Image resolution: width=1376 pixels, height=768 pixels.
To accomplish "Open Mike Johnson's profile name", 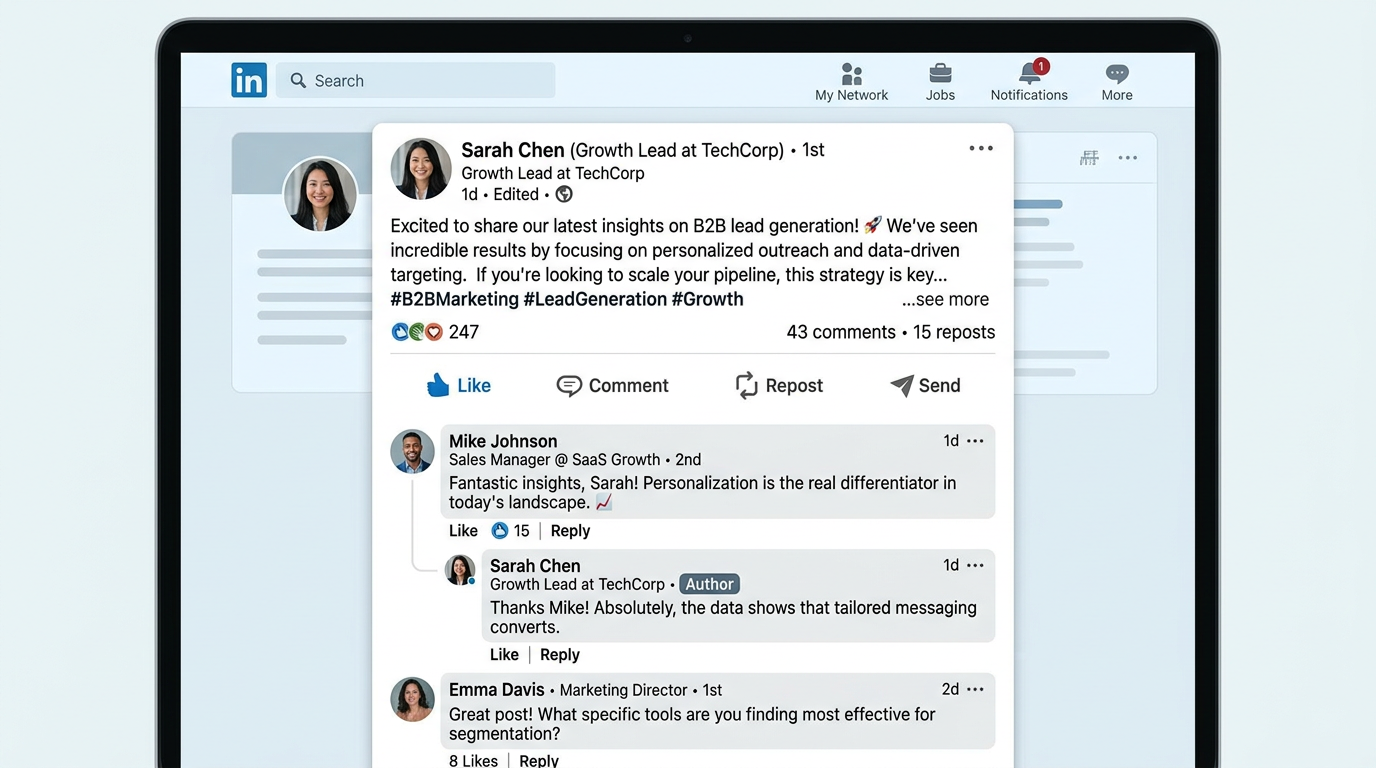I will point(503,441).
